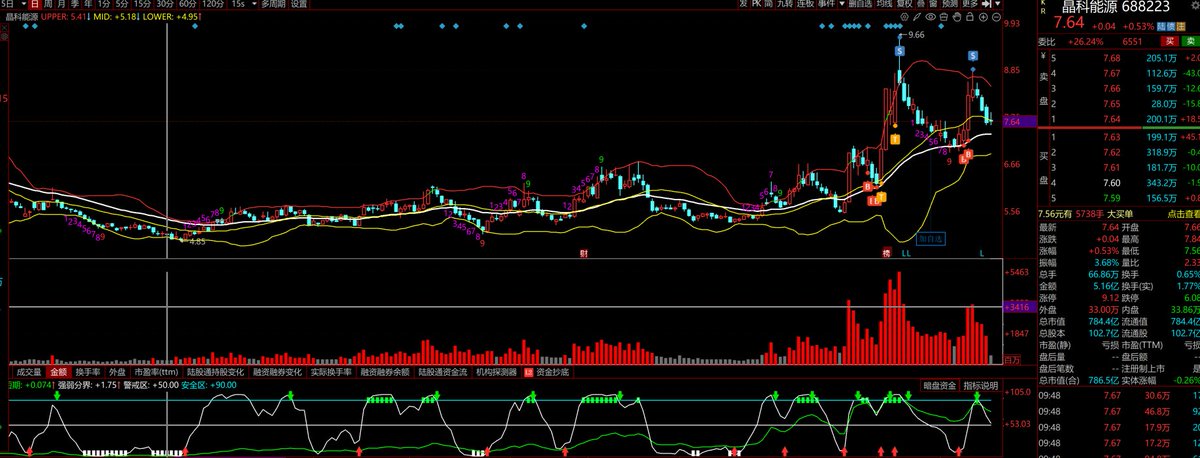1200x458 pixels.
Task: Switch to 金额 amount indicator tab
Action: (58, 371)
